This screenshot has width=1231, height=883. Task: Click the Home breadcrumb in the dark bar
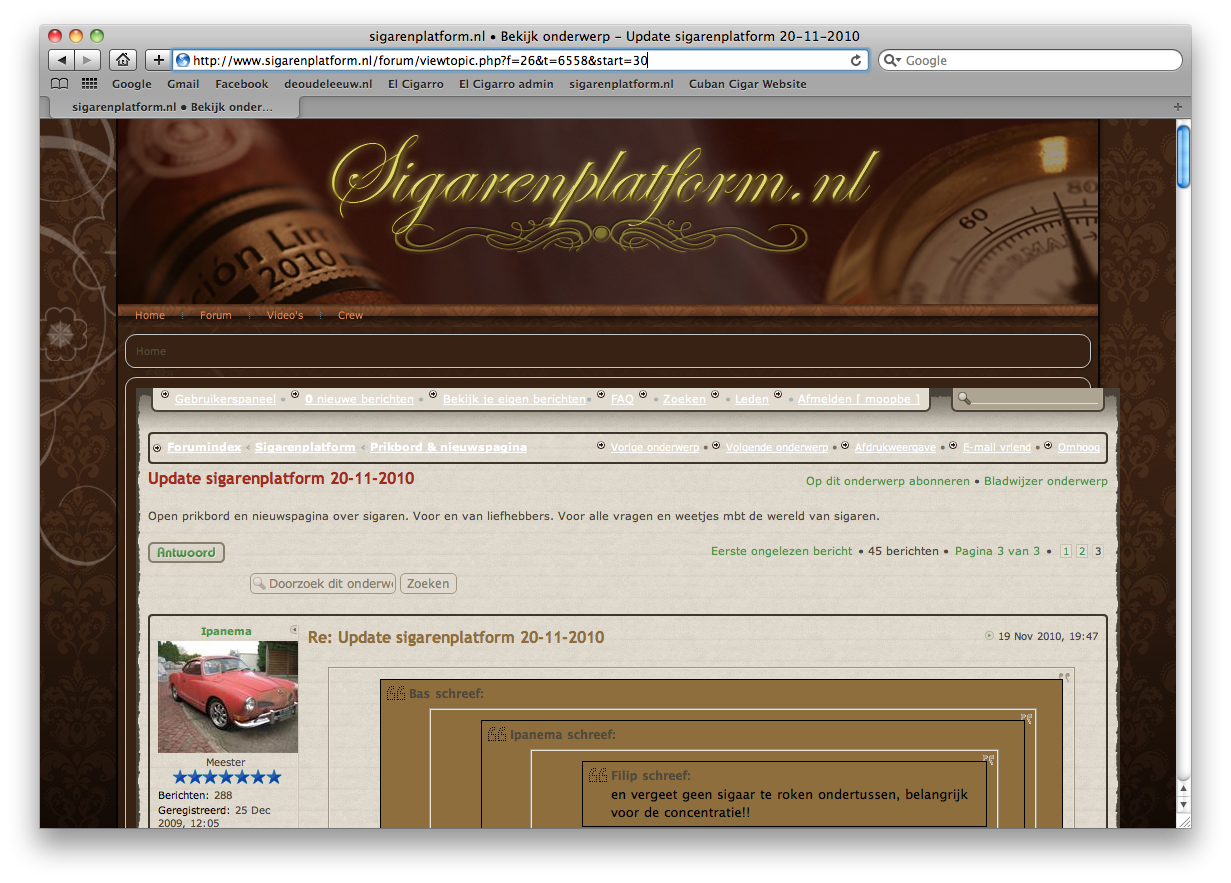coord(151,351)
